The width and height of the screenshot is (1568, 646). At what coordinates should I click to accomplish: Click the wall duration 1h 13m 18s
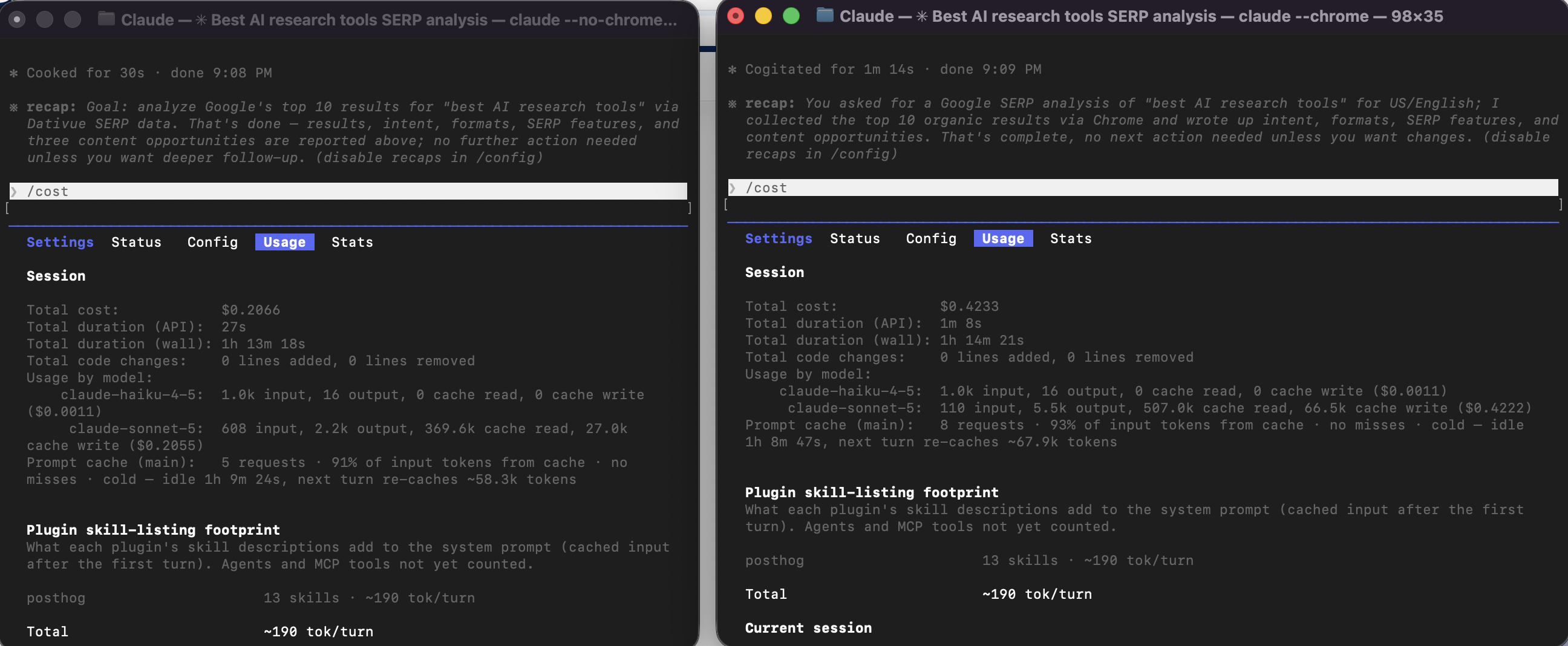[x=263, y=344]
